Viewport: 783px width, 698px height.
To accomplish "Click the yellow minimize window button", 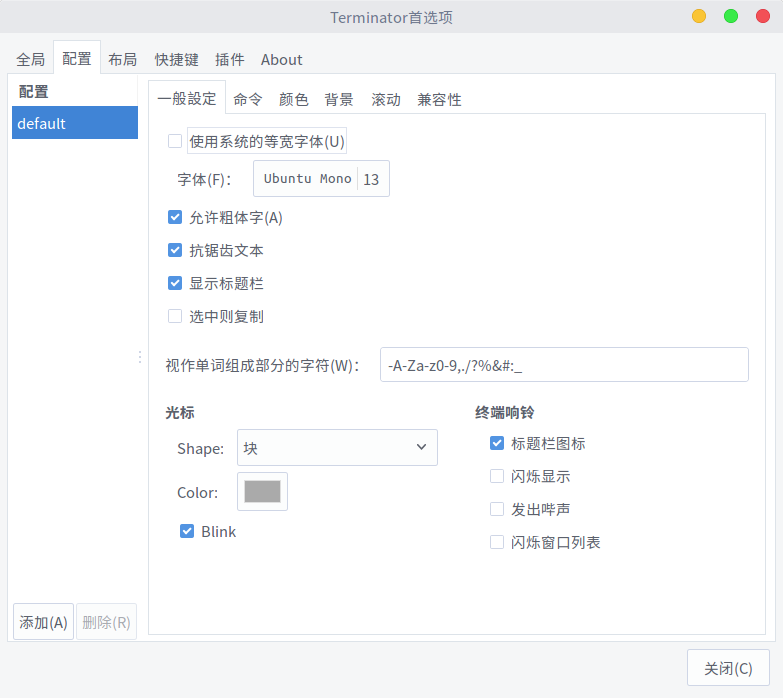I will 699,16.
